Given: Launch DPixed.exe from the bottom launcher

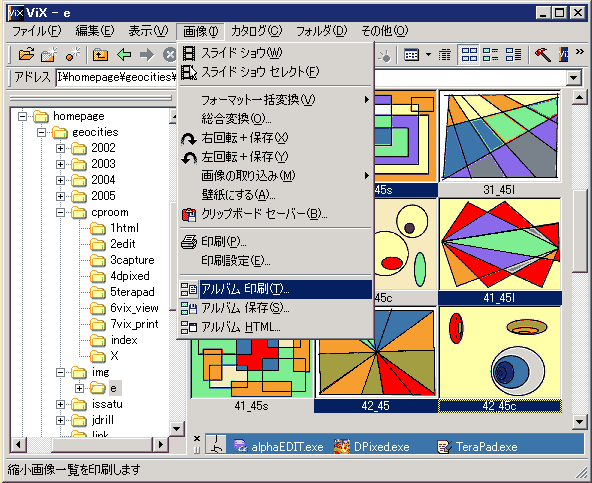Looking at the screenshot, I should tap(372, 447).
